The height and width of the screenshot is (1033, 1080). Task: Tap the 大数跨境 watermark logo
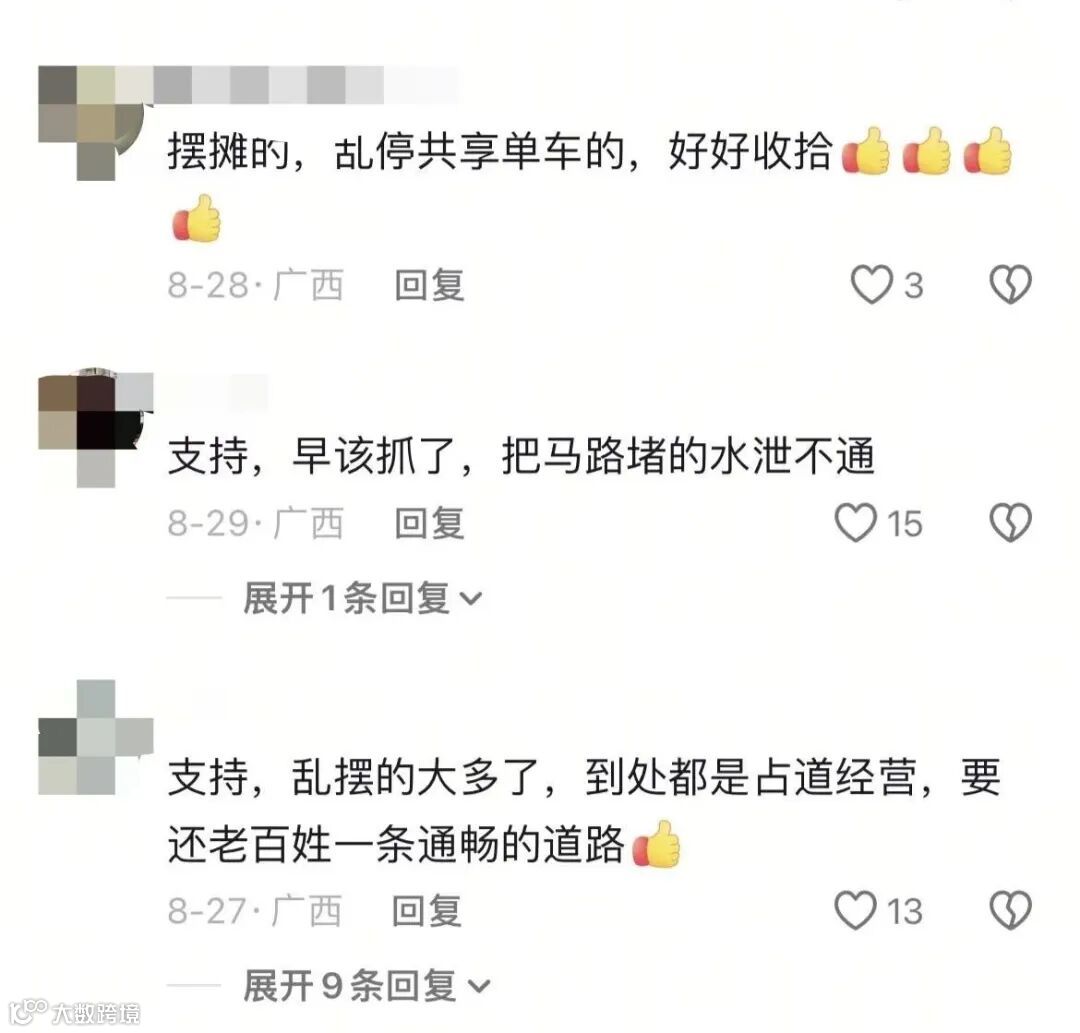pos(74,1012)
